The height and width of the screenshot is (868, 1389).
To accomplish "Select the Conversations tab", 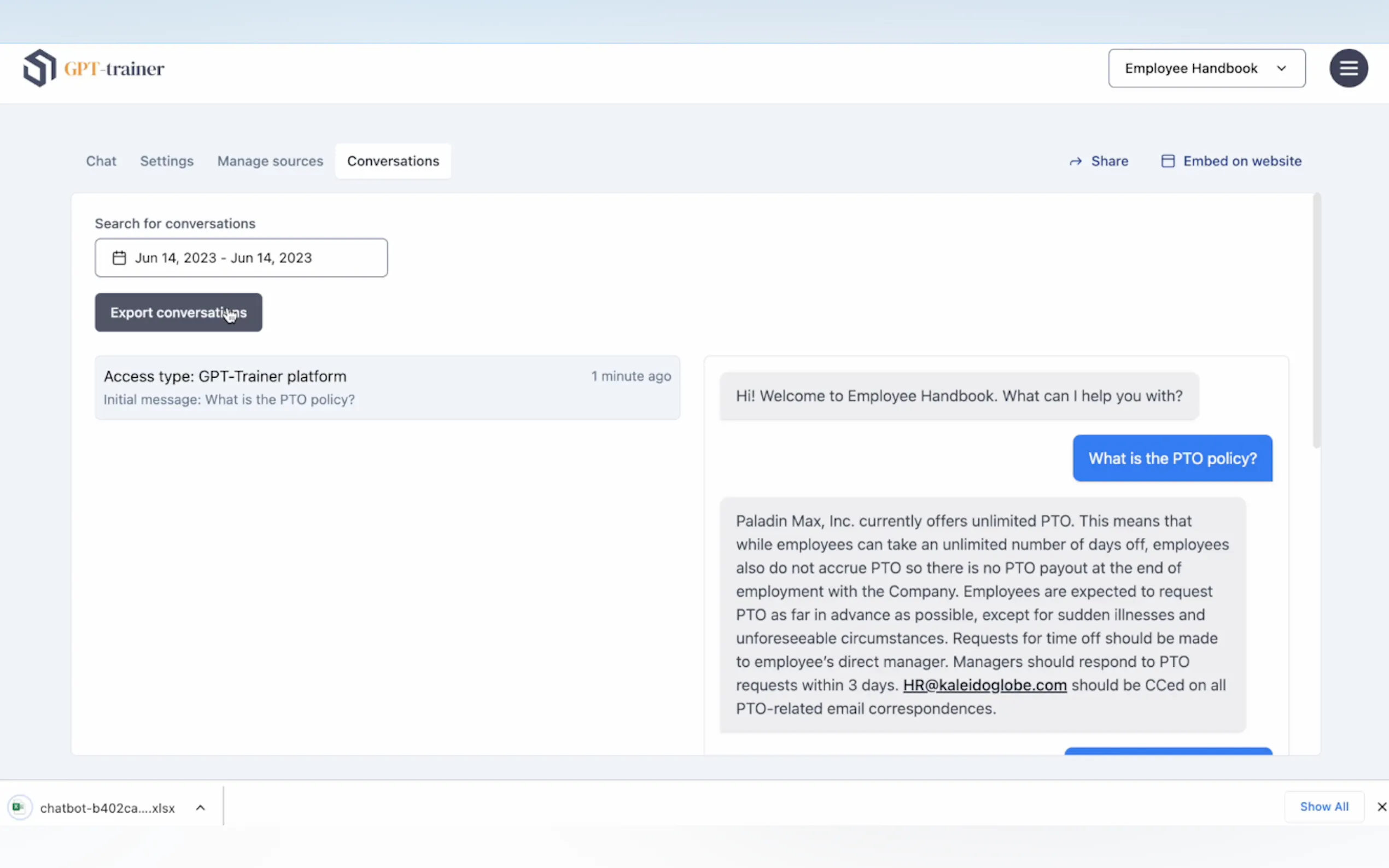I will coord(393,161).
